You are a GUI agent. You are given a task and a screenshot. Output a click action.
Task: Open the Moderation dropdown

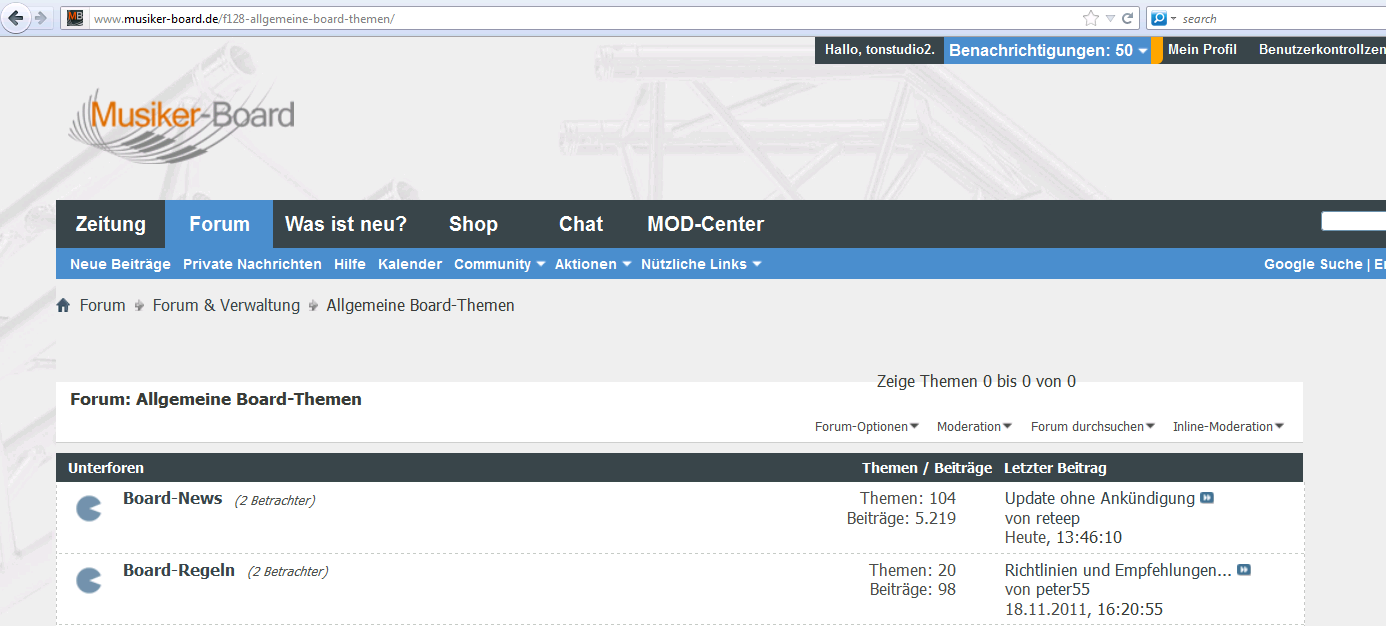(x=974, y=426)
